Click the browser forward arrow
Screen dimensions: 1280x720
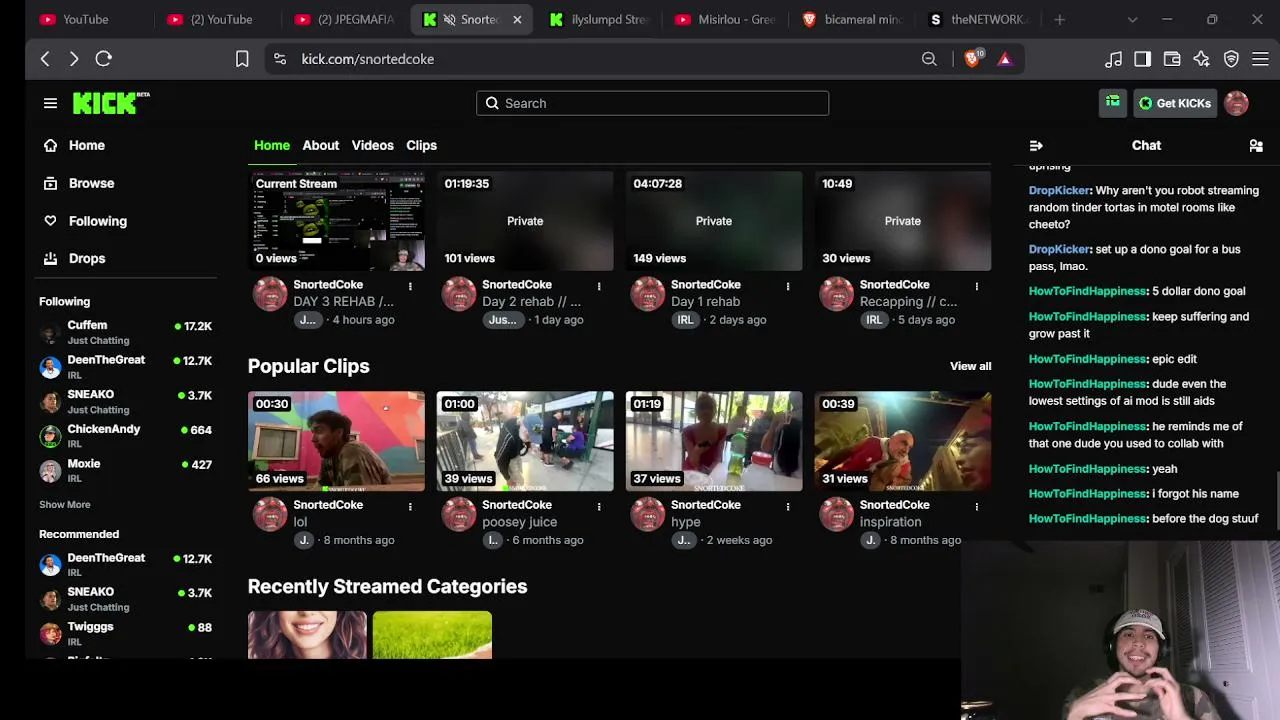[74, 59]
